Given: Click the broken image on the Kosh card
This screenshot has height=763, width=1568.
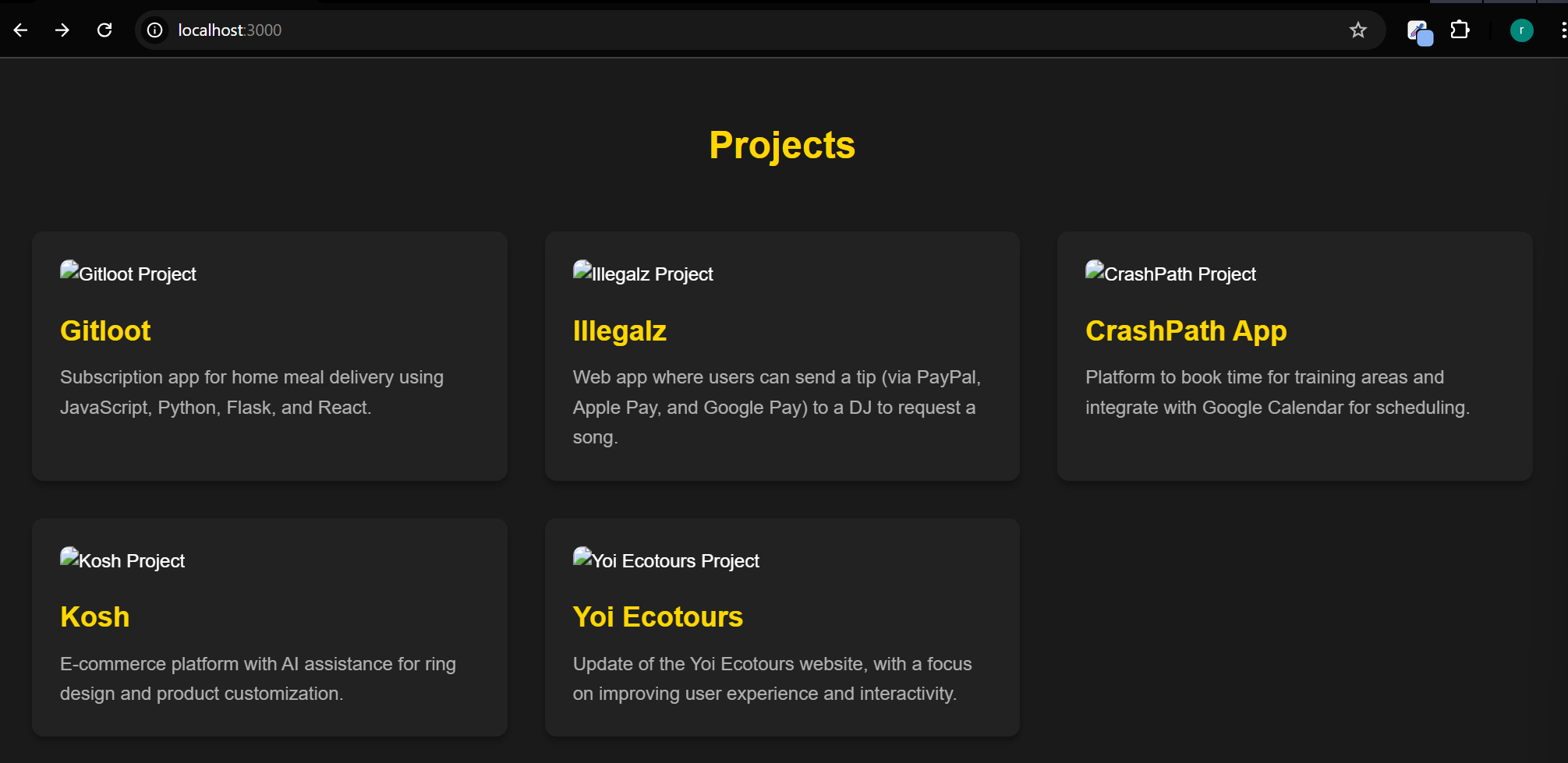Looking at the screenshot, I should tap(69, 557).
